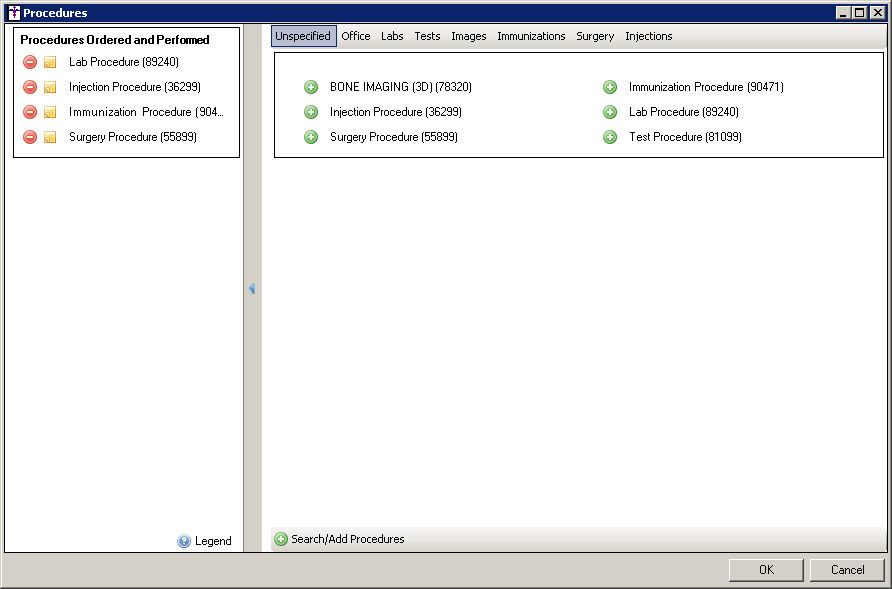
Task: Remove Surgery Procedure (55899) with red minus icon
Action: [30, 137]
